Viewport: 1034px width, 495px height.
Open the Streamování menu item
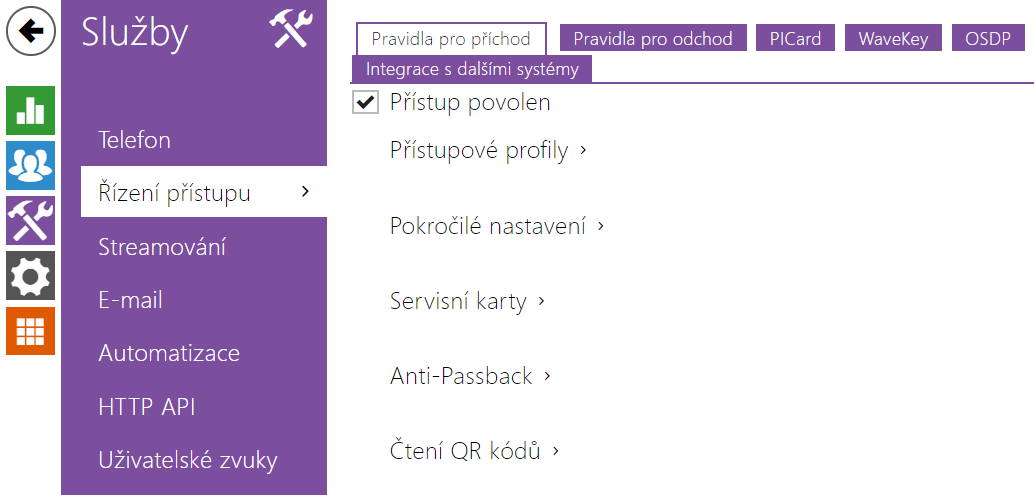click(162, 247)
